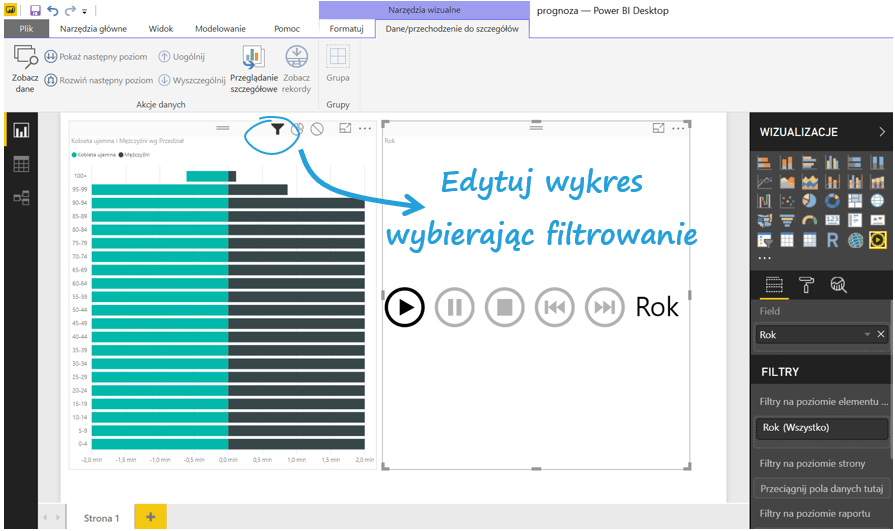Open the Model relationships view icon
This screenshot has height=531, width=895.
point(21,198)
